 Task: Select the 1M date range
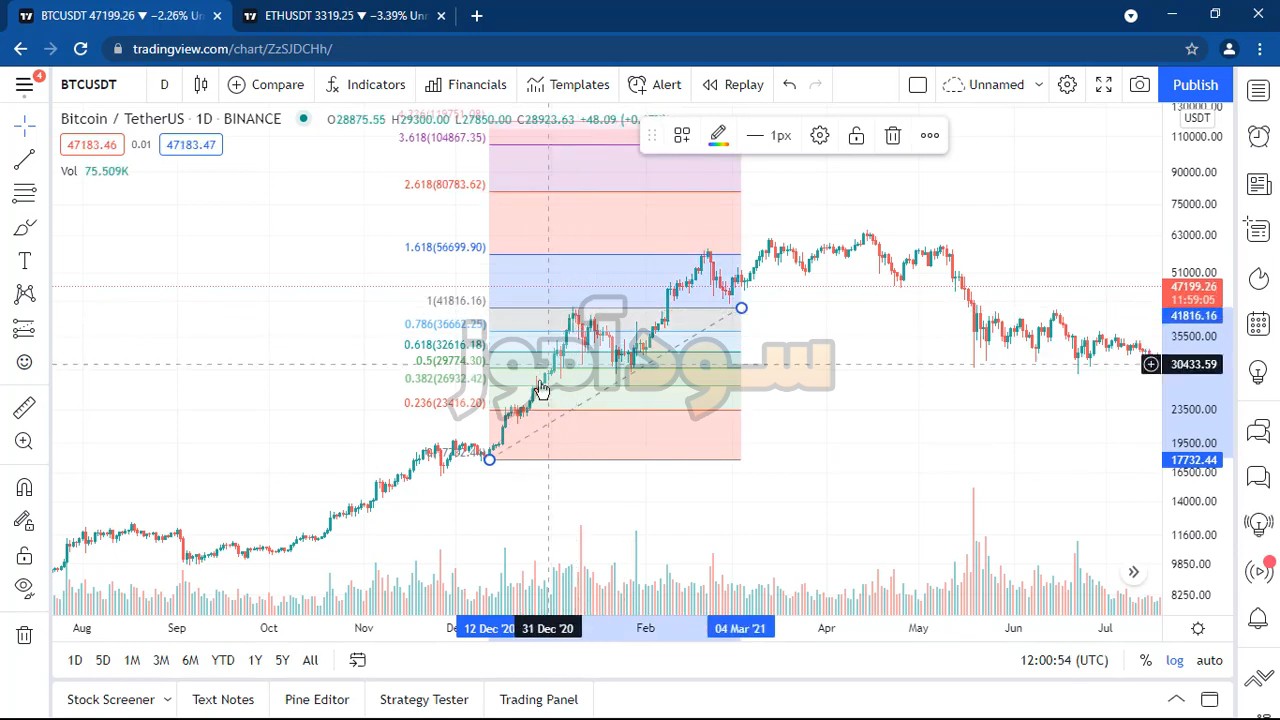tap(132, 660)
